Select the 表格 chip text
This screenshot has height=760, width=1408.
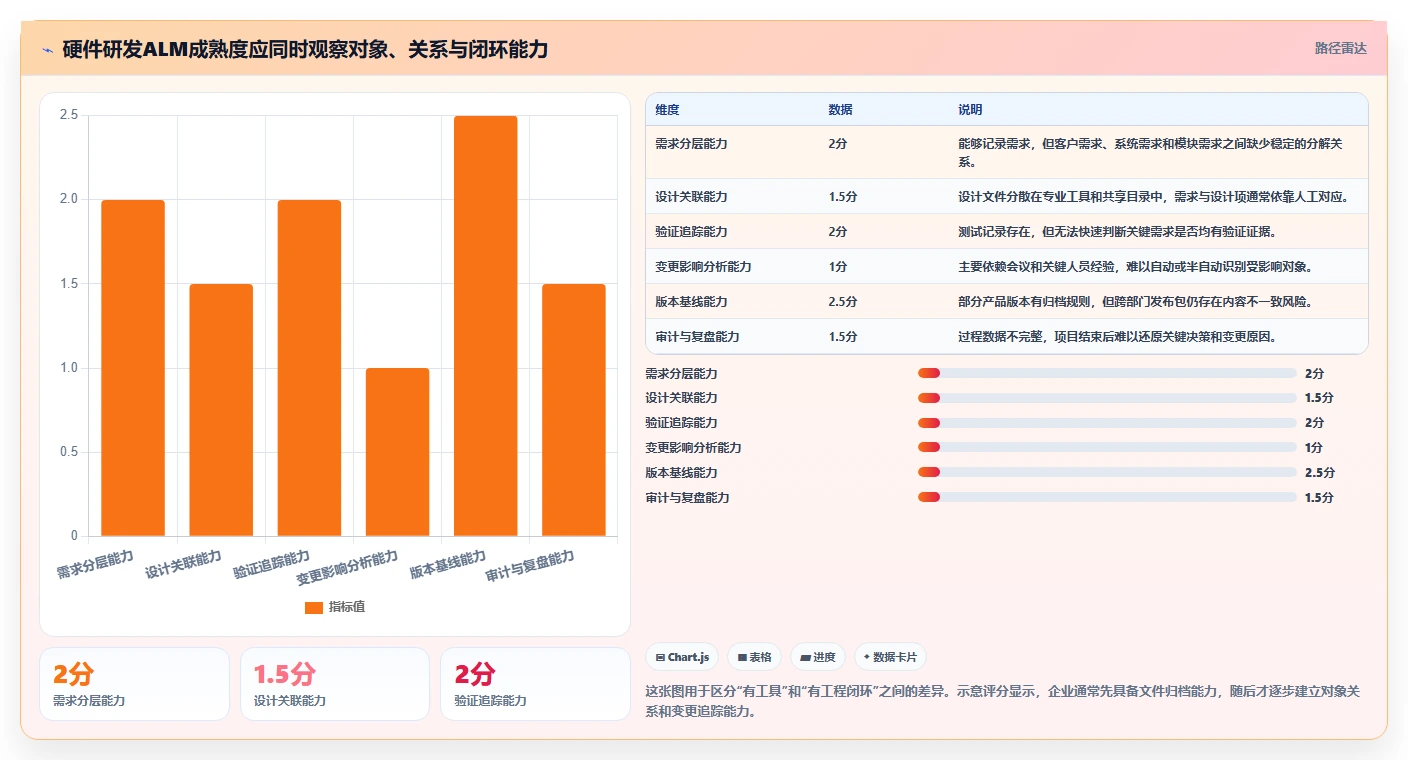tap(761, 657)
